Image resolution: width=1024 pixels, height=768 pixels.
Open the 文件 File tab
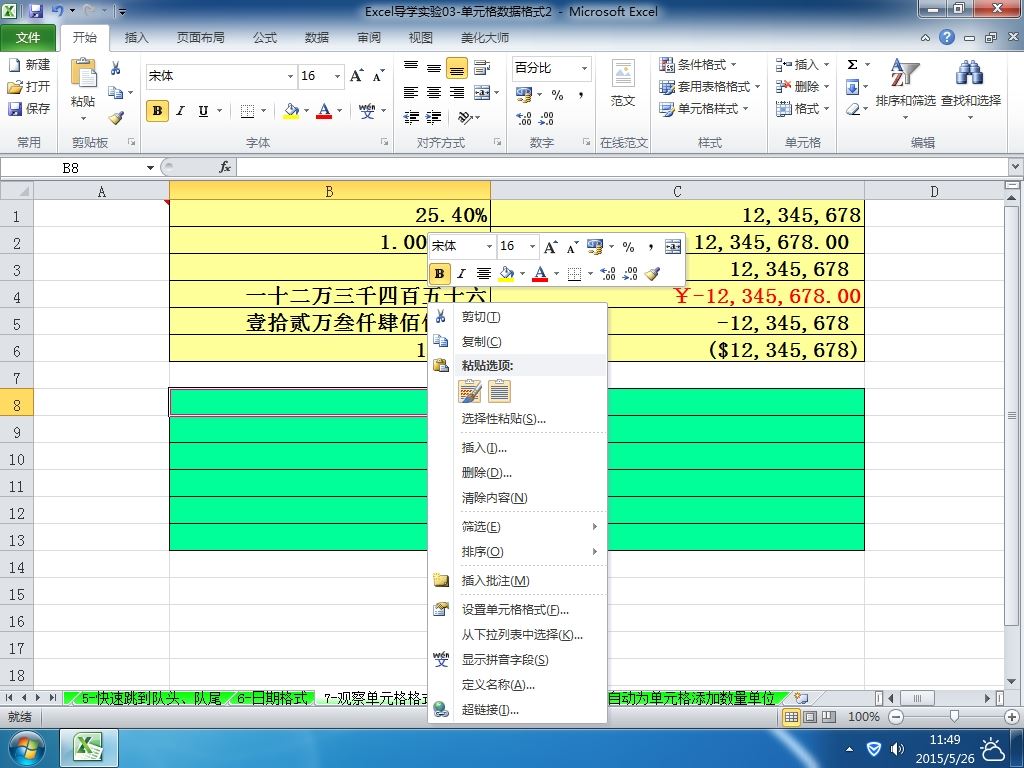click(x=28, y=38)
